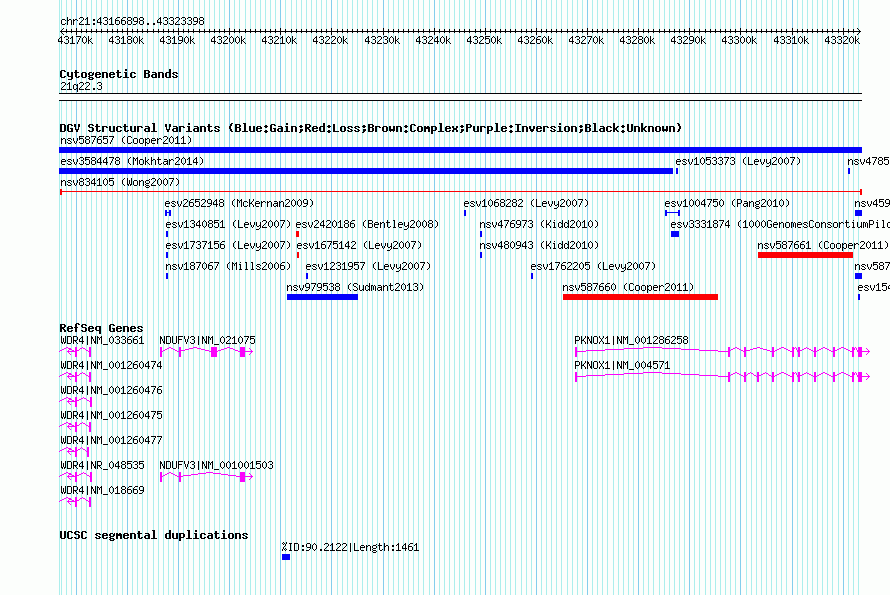Select the RefSeq Genes track title
The image size is (890, 595).
pyautogui.click(x=101, y=328)
